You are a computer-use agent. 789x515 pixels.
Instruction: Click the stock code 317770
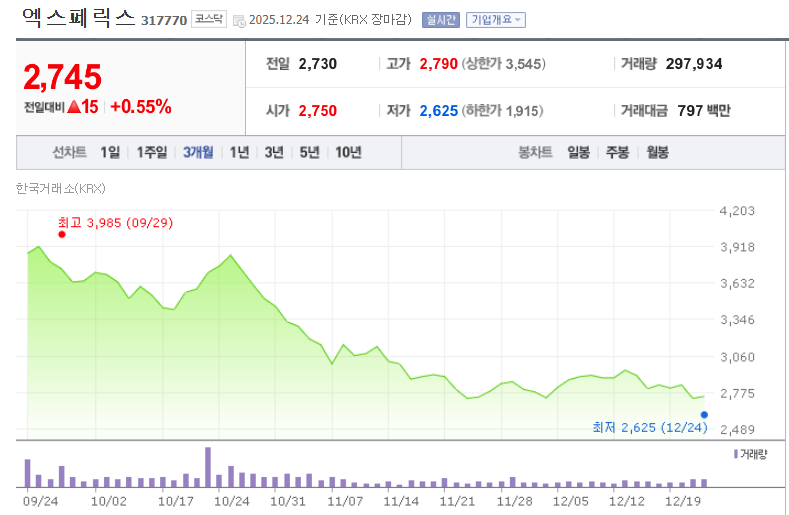164,20
